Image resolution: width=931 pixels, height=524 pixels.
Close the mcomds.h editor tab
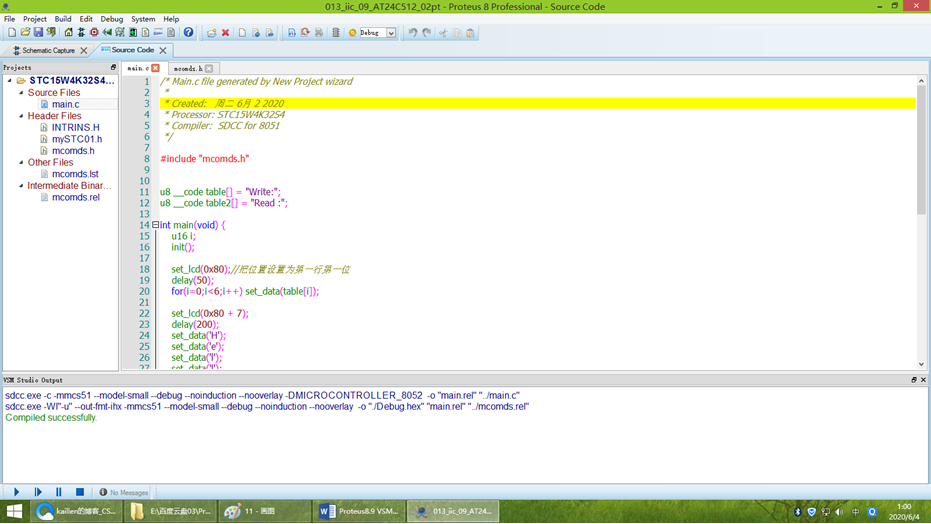pos(209,69)
